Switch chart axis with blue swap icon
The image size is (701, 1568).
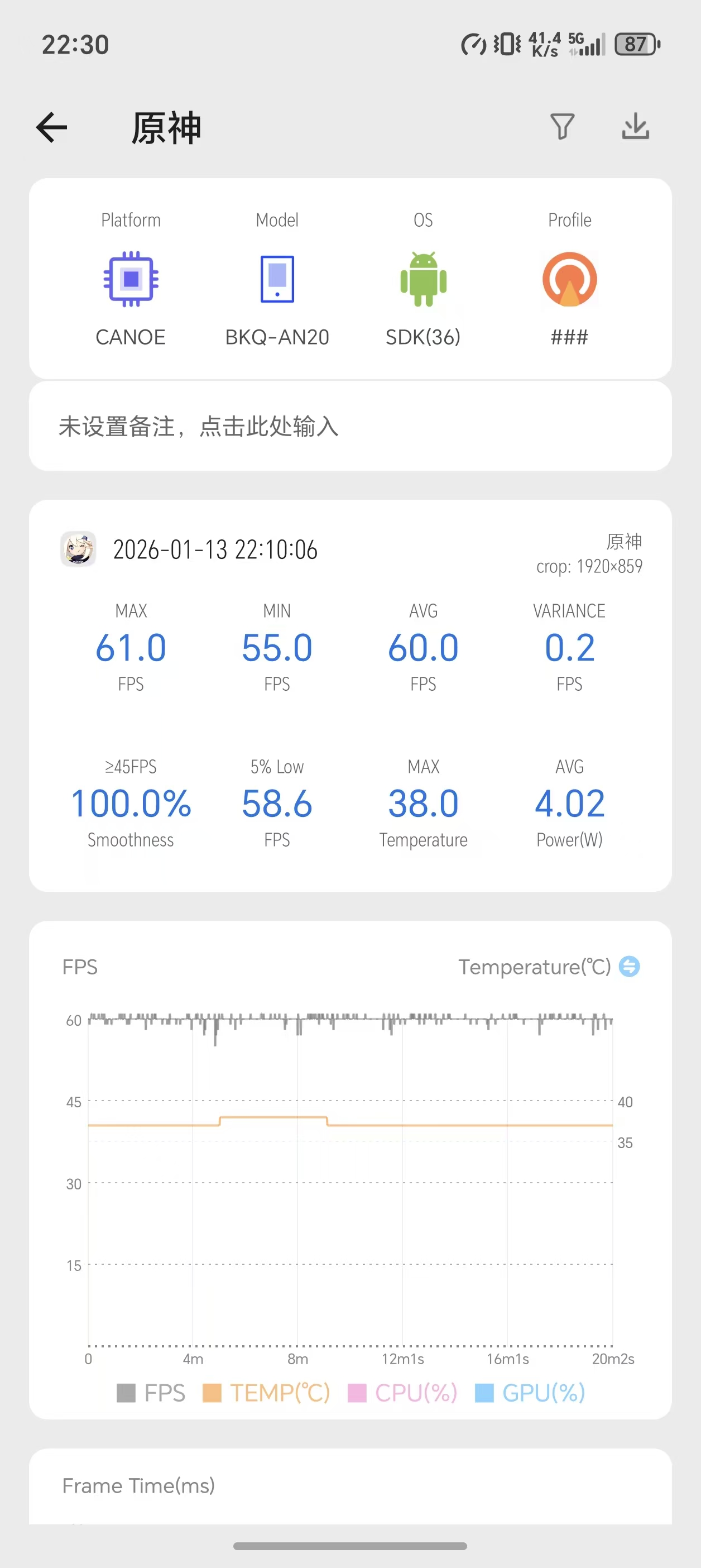pos(629,966)
